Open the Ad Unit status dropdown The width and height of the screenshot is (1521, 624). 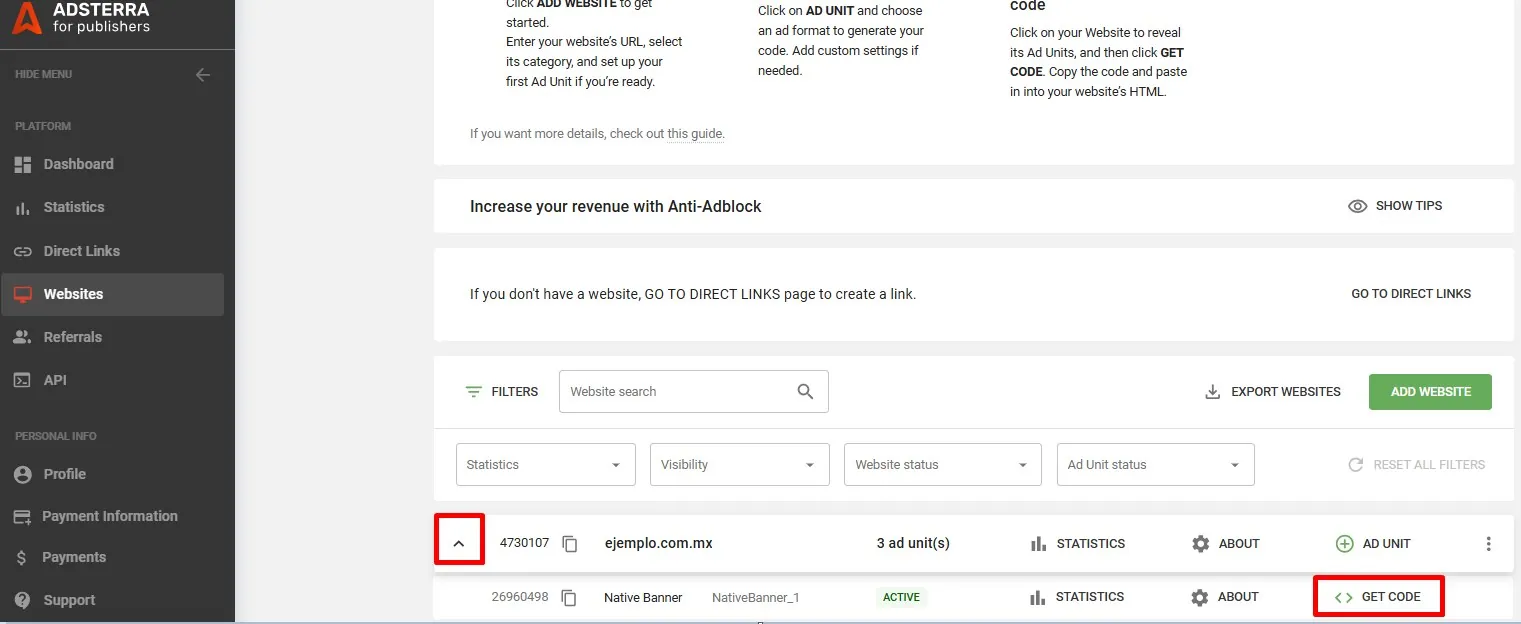(x=1155, y=464)
